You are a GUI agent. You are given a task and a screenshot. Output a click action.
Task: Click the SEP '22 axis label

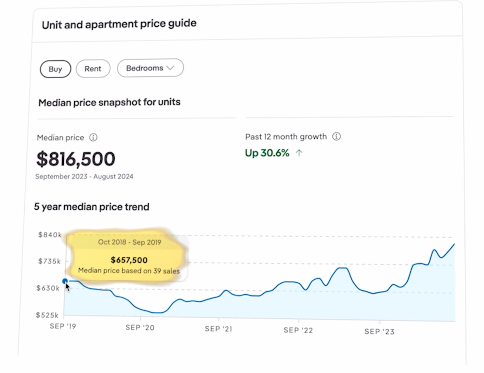[298, 330]
